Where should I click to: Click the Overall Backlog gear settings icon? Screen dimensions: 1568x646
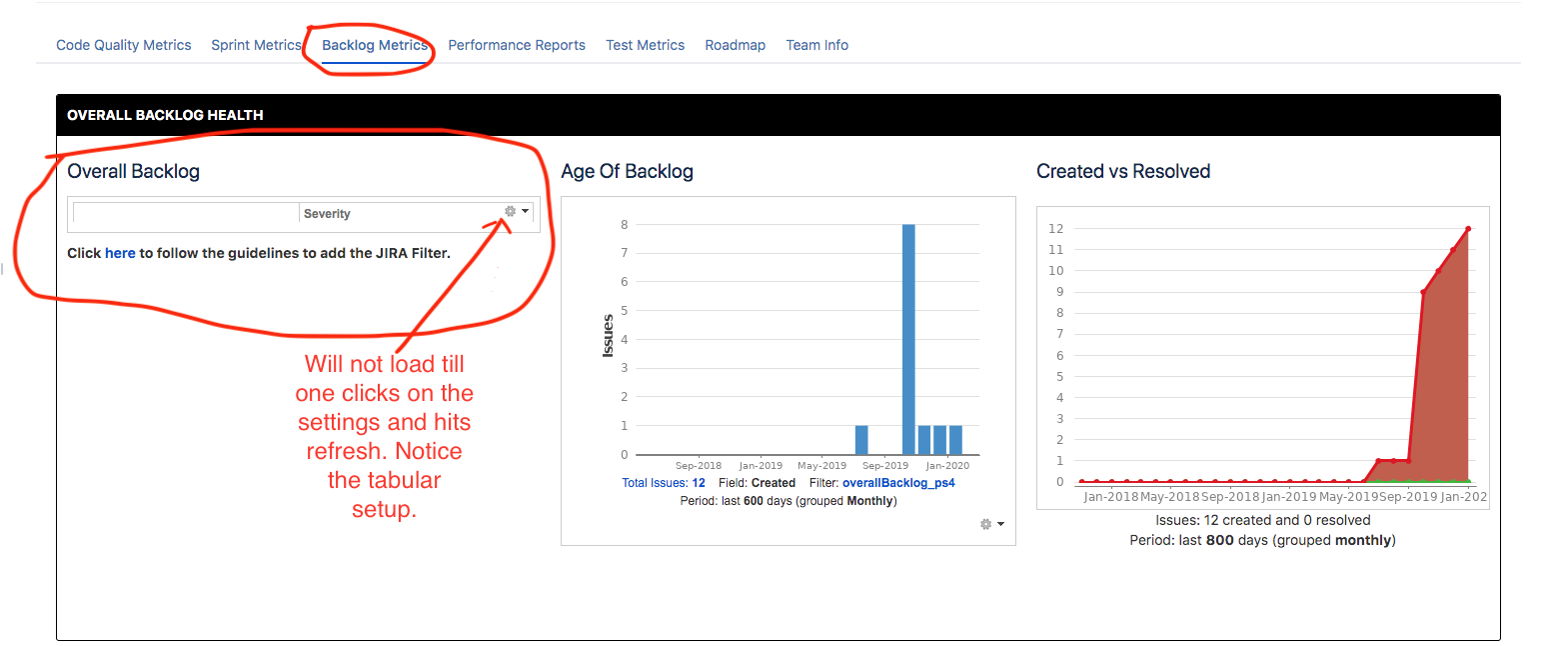point(510,211)
